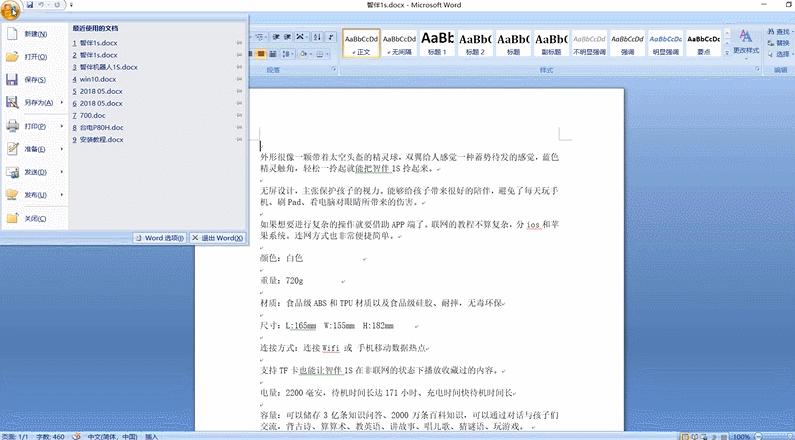This screenshot has height=440, width=795.
Task: Open the Customize Quick Access Toolbar arrow
Action: [71, 5]
